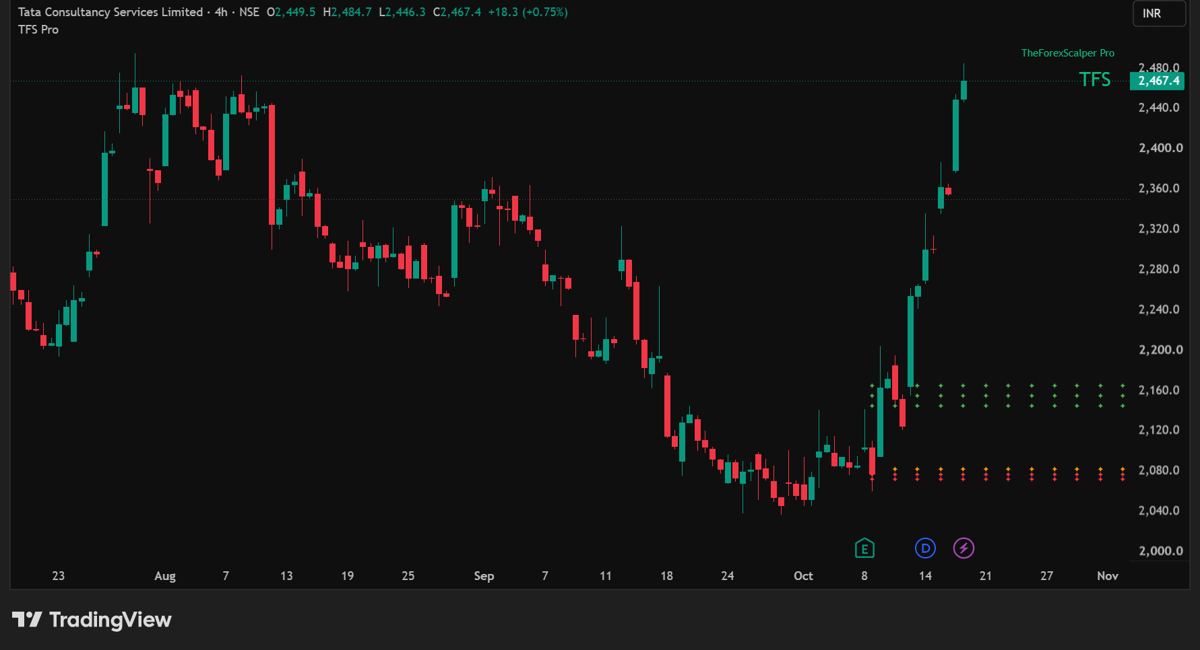Screen dimensions: 1200x650
Task: Click the 2,400.0 price axis label
Action: pyautogui.click(x=1161, y=148)
